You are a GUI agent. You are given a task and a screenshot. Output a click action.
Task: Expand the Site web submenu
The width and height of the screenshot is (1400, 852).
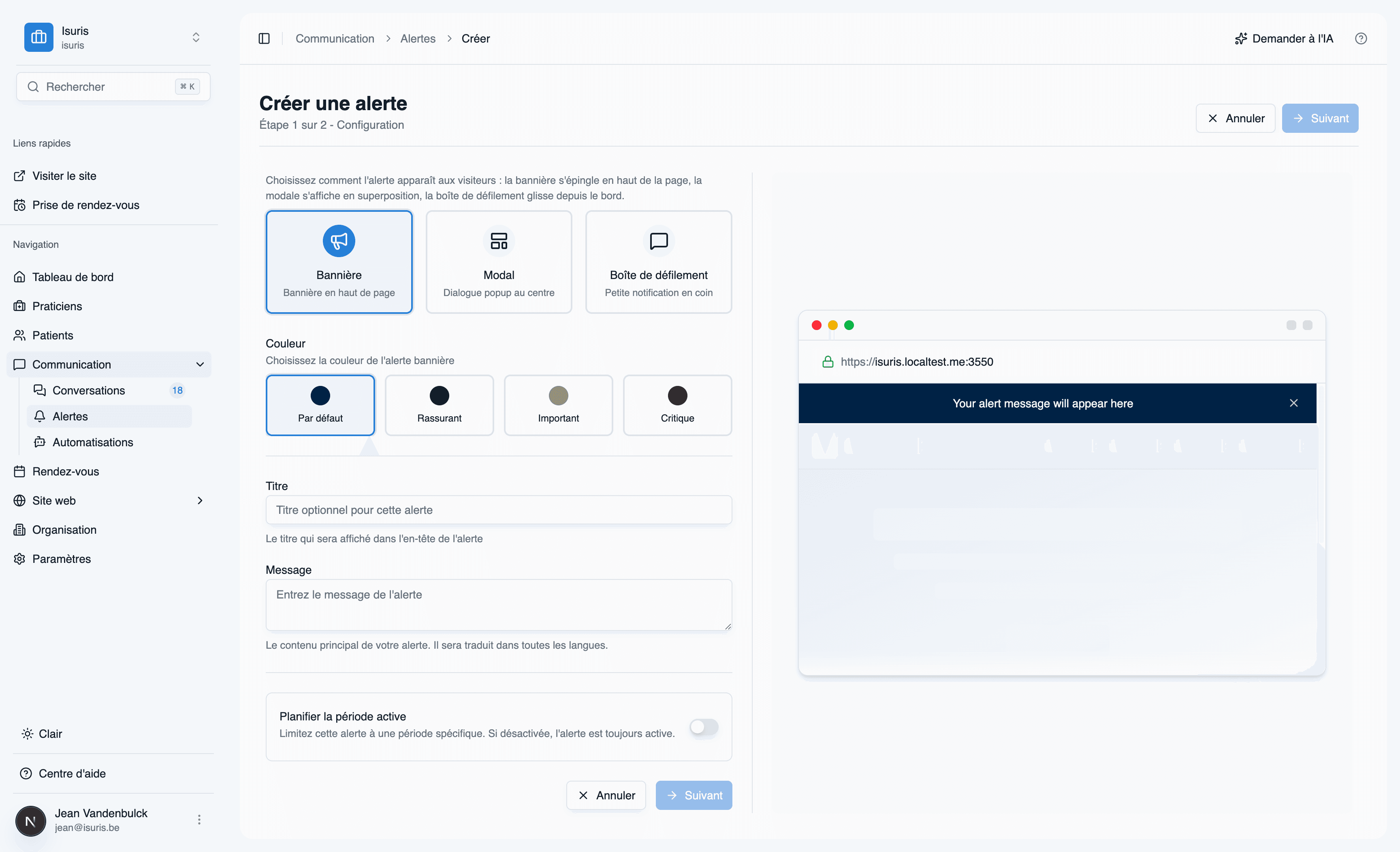[200, 501]
